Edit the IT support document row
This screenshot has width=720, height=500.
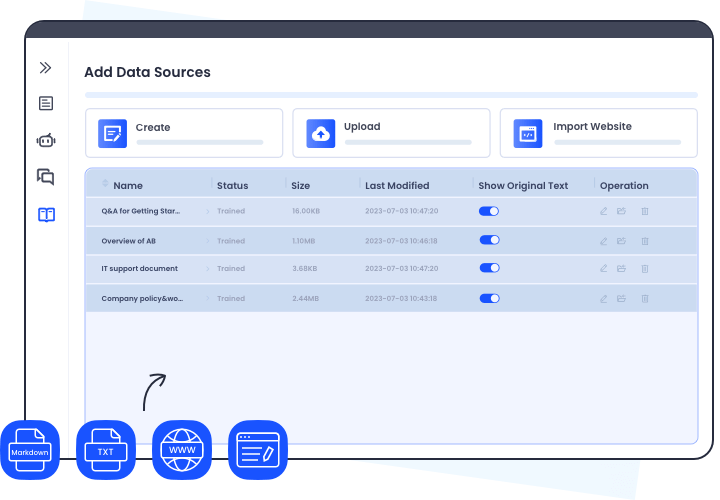[603, 269]
